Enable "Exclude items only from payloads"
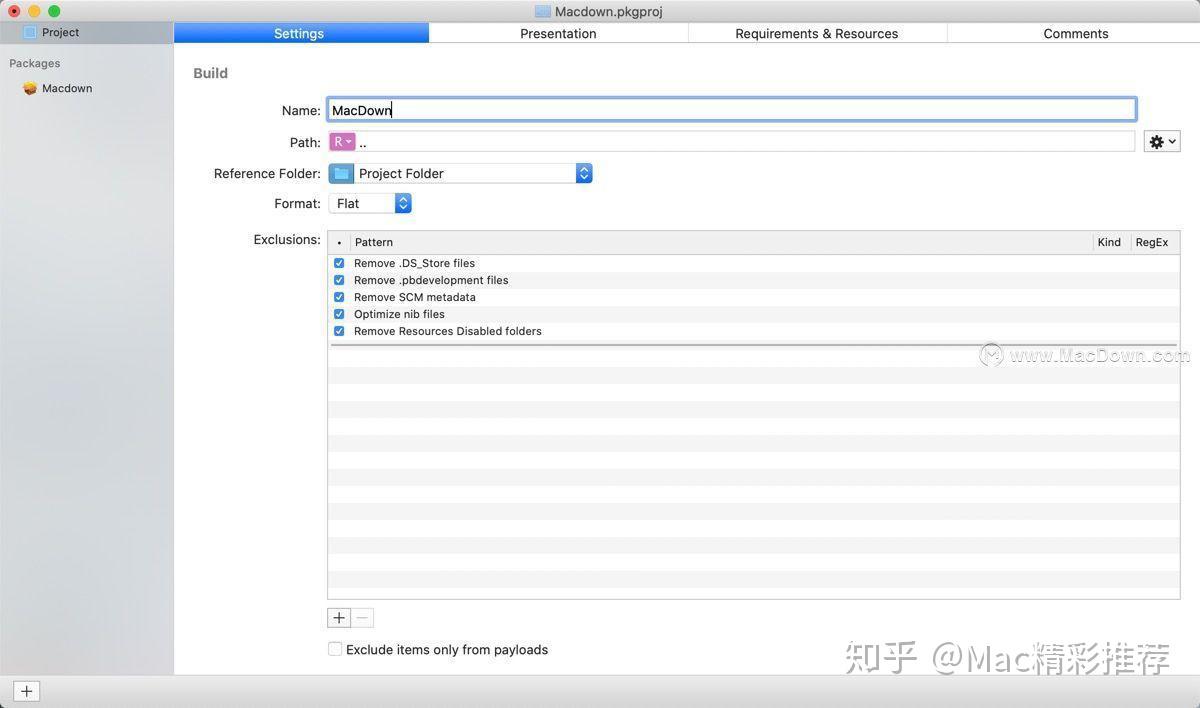This screenshot has width=1200, height=708. (x=335, y=648)
